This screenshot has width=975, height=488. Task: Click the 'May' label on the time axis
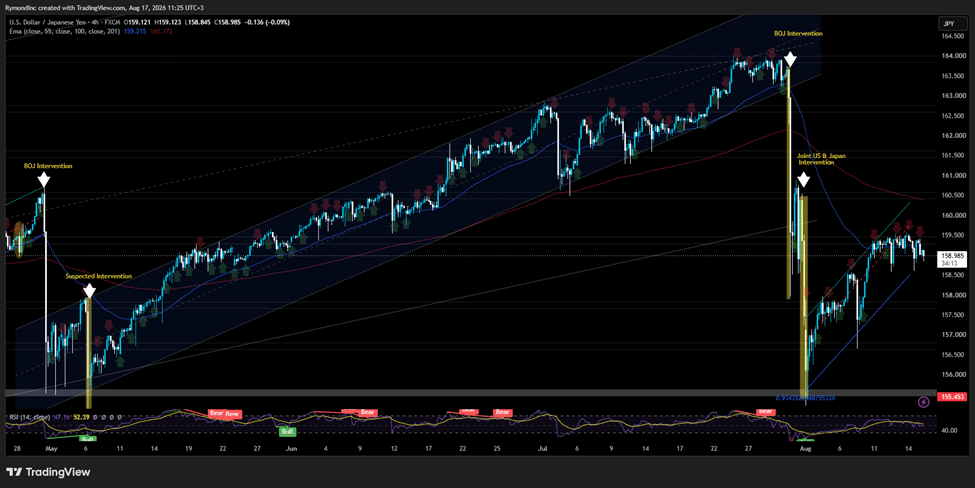click(51, 448)
